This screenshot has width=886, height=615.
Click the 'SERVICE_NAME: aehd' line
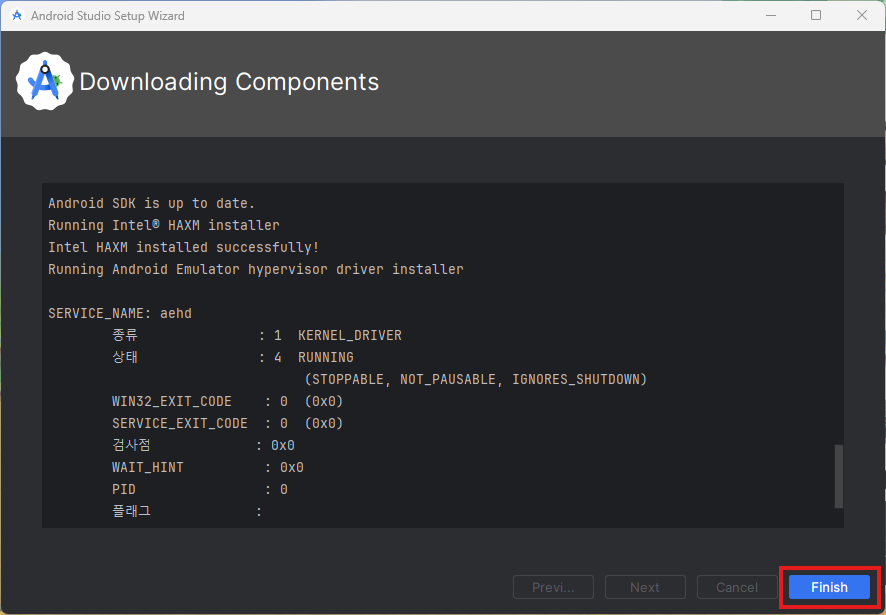coord(120,313)
